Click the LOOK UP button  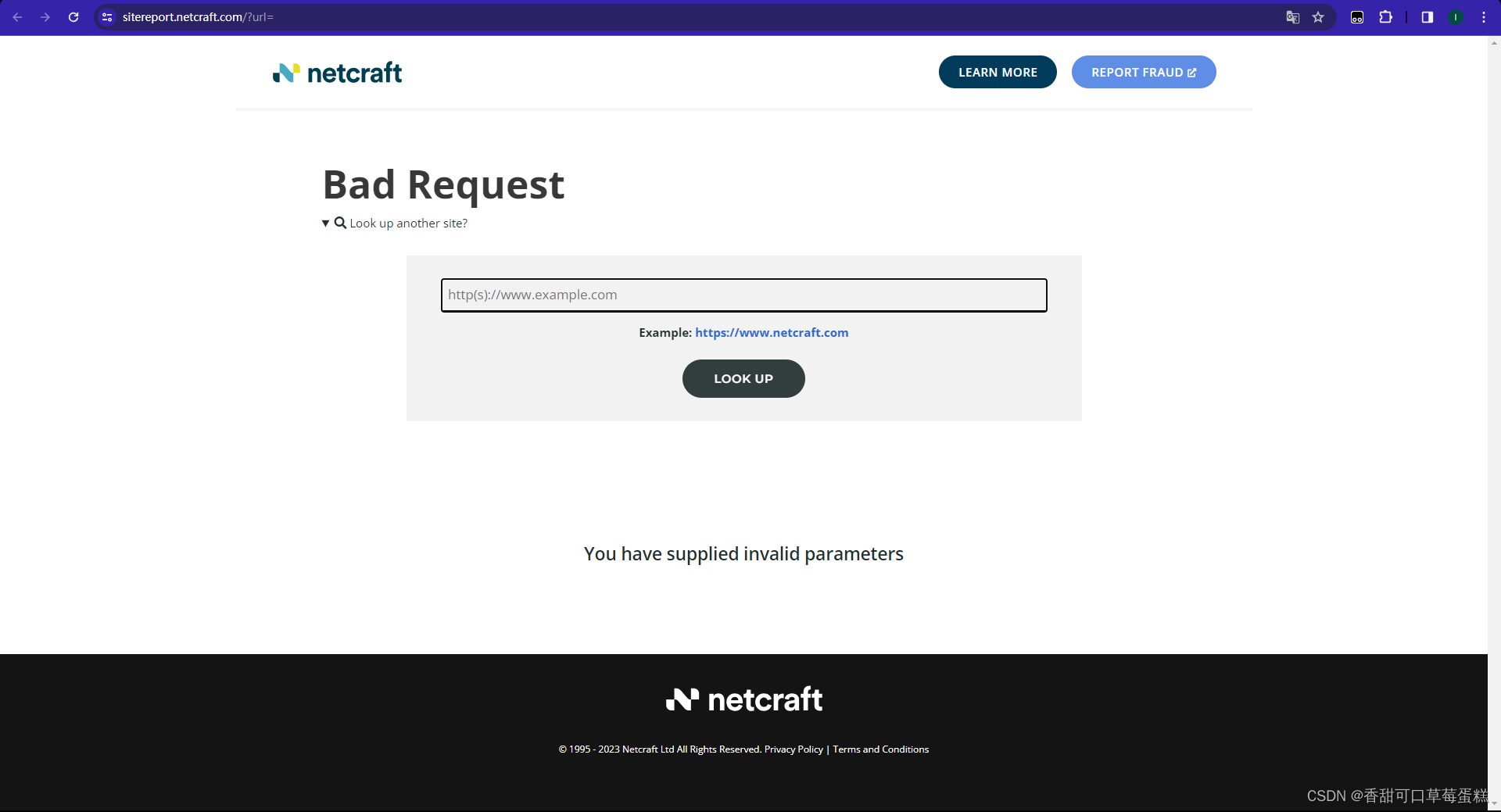click(x=743, y=378)
